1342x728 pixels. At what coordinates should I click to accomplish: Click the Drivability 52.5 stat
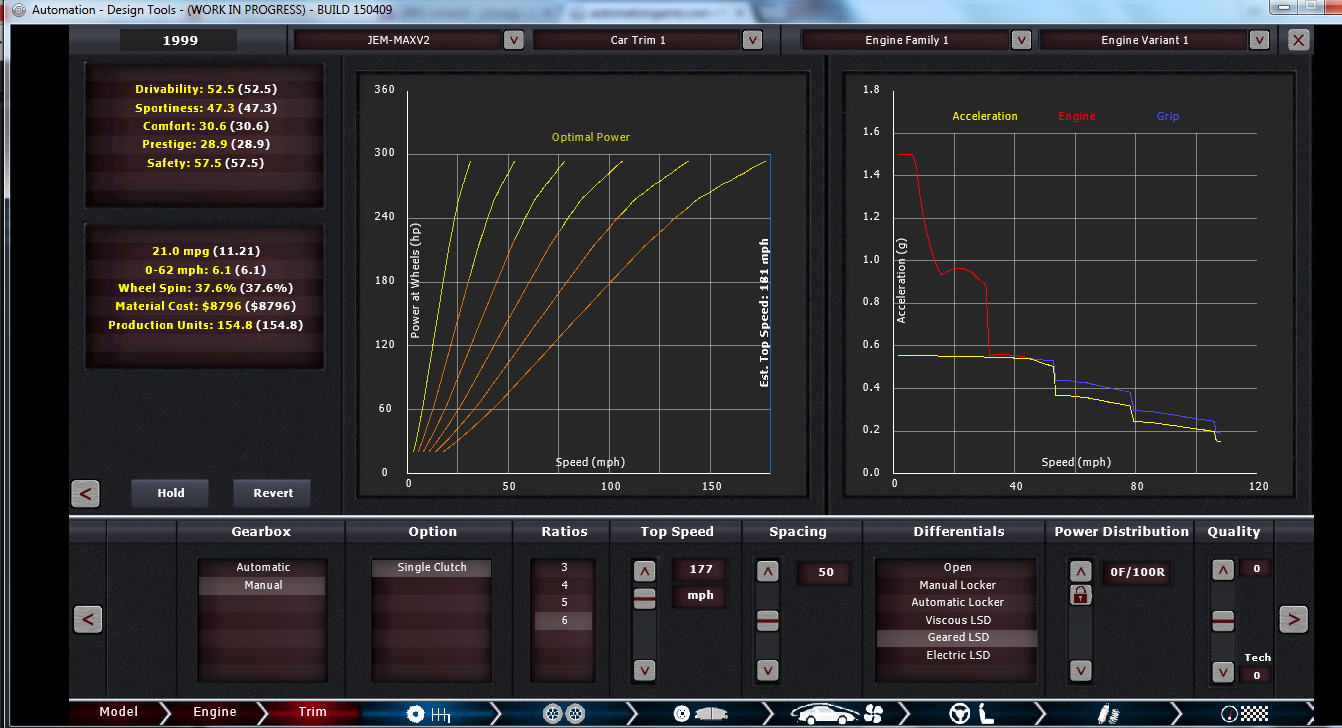point(205,89)
